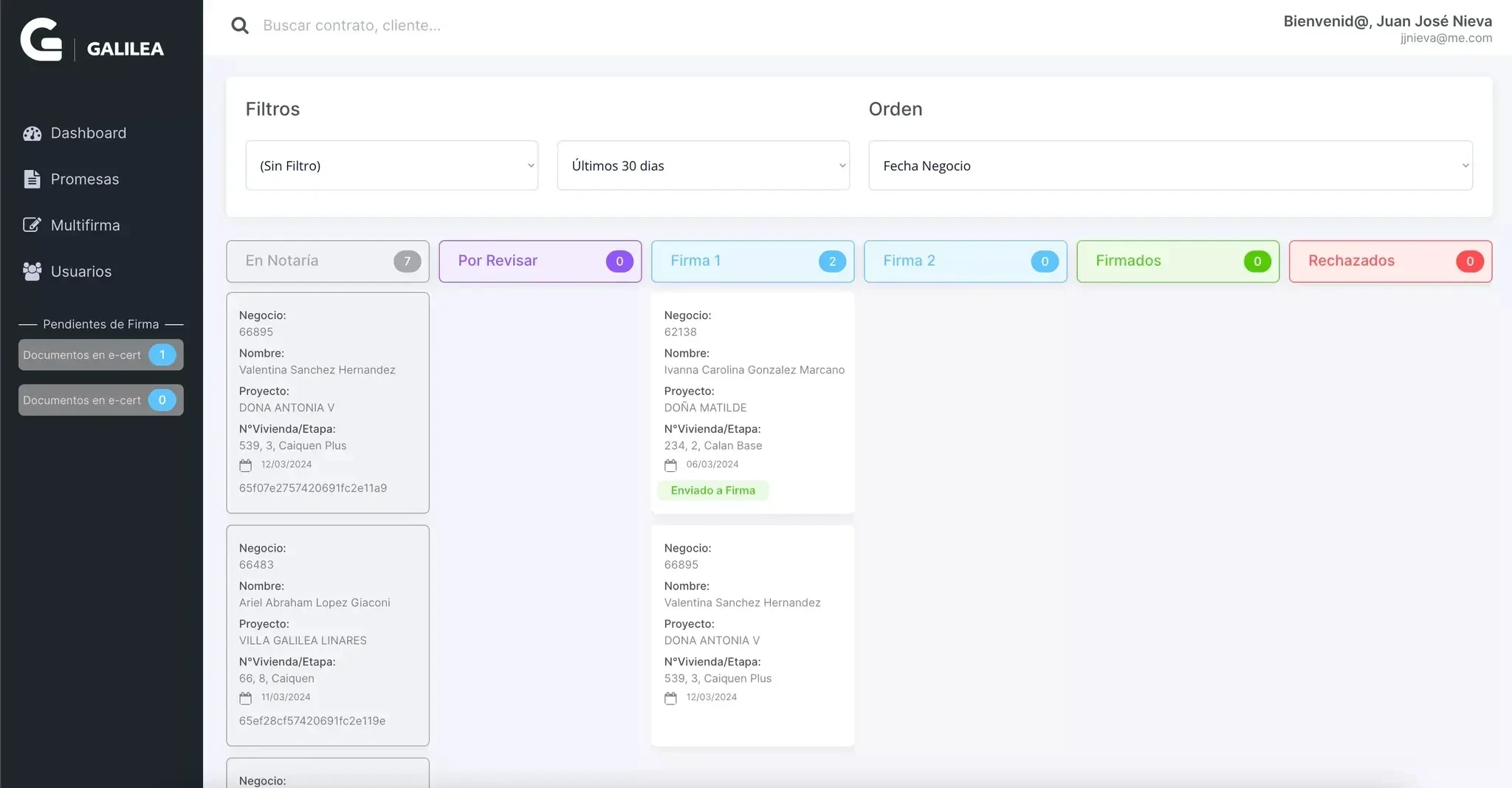Select the Rechazados column header
The width and height of the screenshot is (1512, 788).
[x=1391, y=261]
